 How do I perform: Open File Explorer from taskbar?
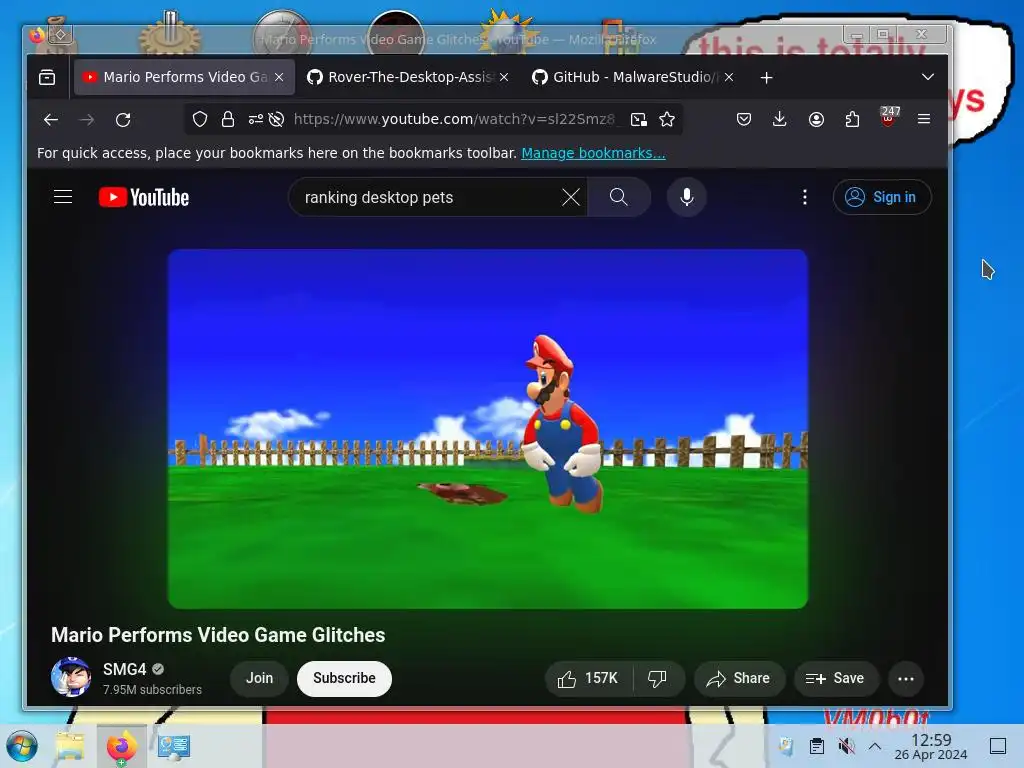coord(70,746)
